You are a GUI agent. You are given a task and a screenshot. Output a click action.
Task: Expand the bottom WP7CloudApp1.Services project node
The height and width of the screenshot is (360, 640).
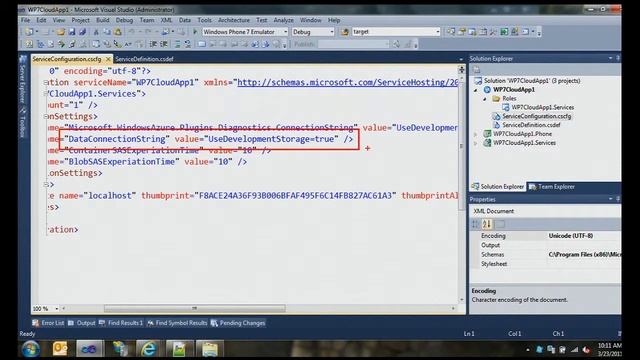tap(476, 143)
